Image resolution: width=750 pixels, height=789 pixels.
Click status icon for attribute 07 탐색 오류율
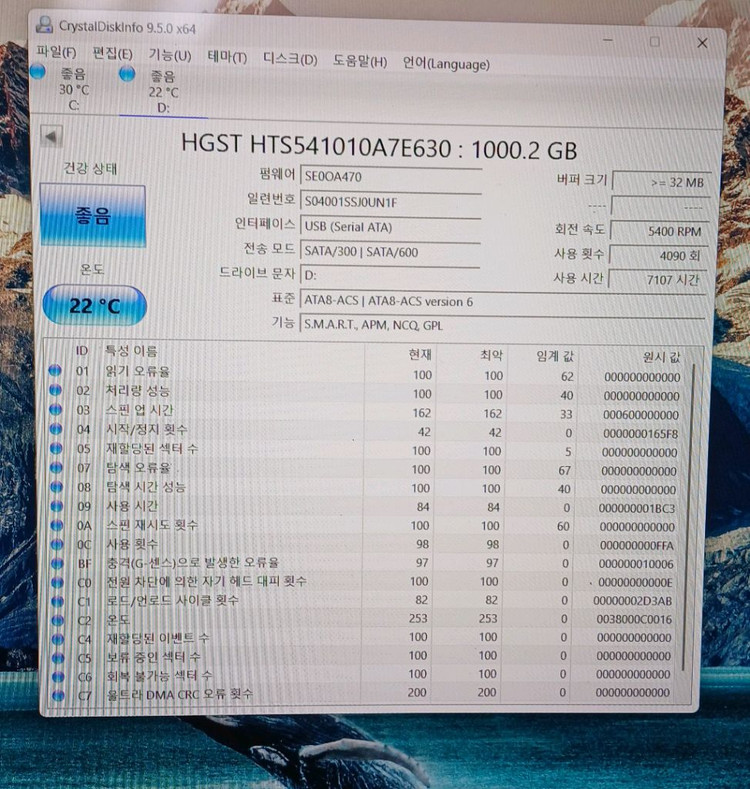[56, 467]
